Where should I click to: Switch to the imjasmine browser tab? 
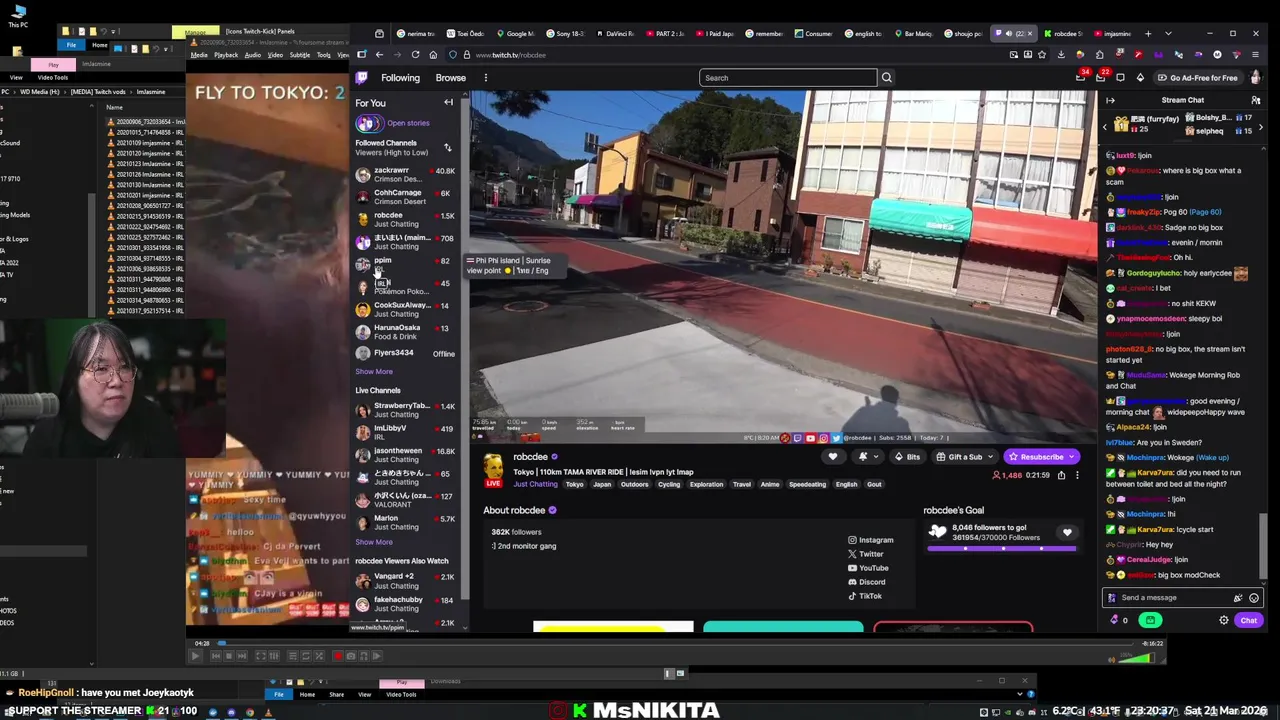coord(1112,34)
